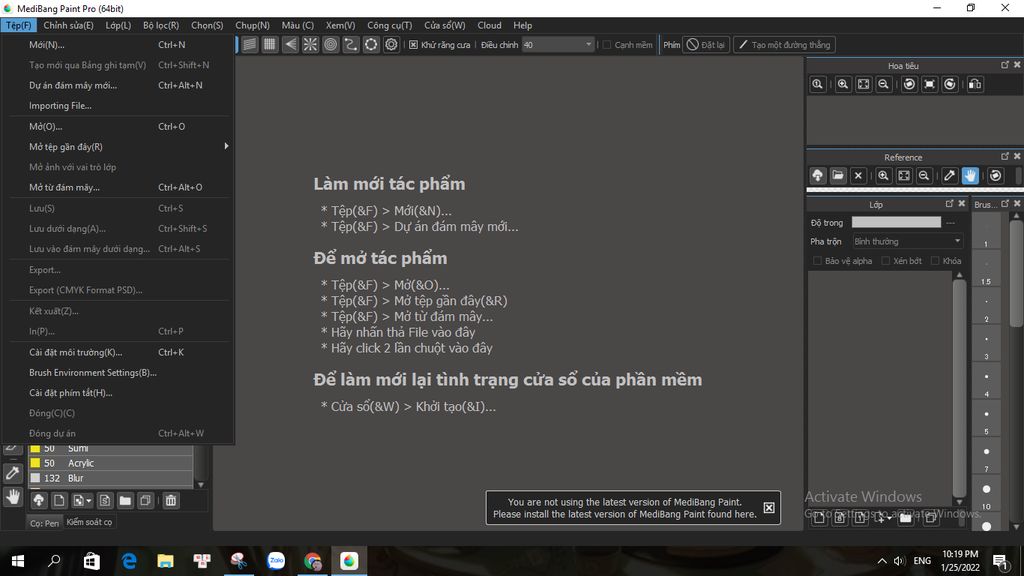The width and height of the screenshot is (1024, 576).
Task: Choose Mở từ đám mây... menu item
Action: [x=119, y=187]
